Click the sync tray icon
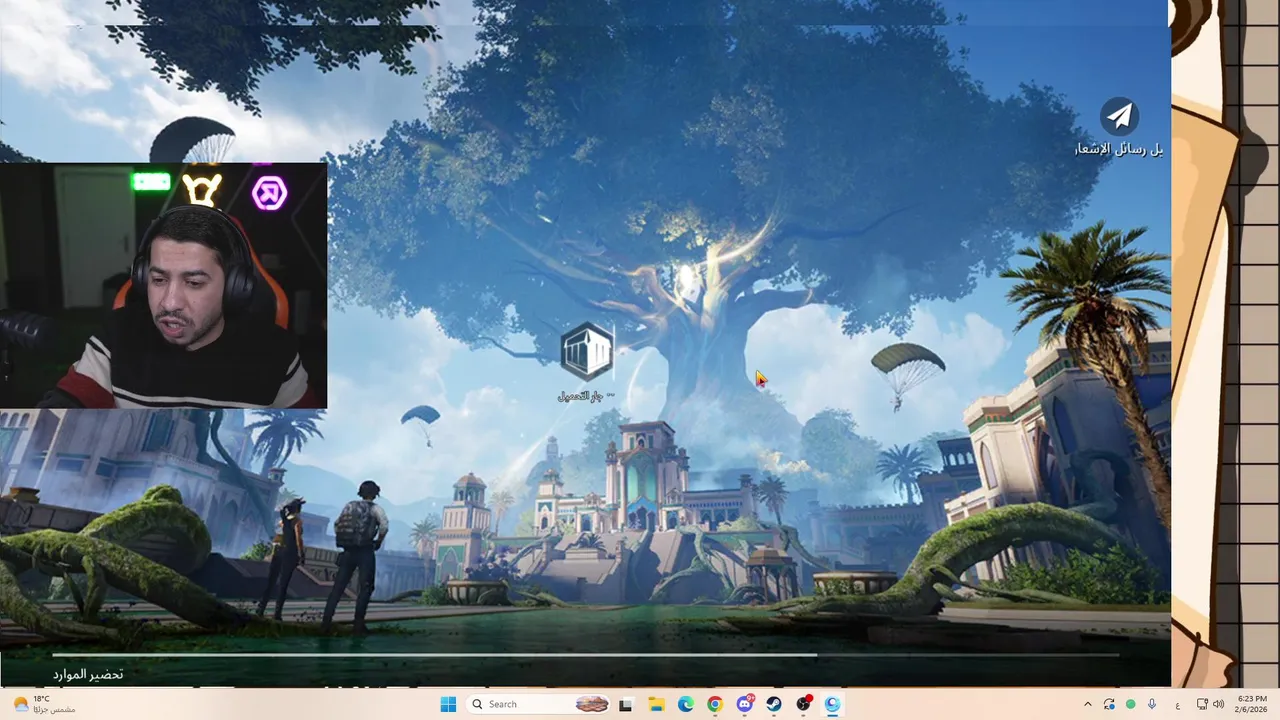Viewport: 1280px width, 720px height. point(1109,704)
